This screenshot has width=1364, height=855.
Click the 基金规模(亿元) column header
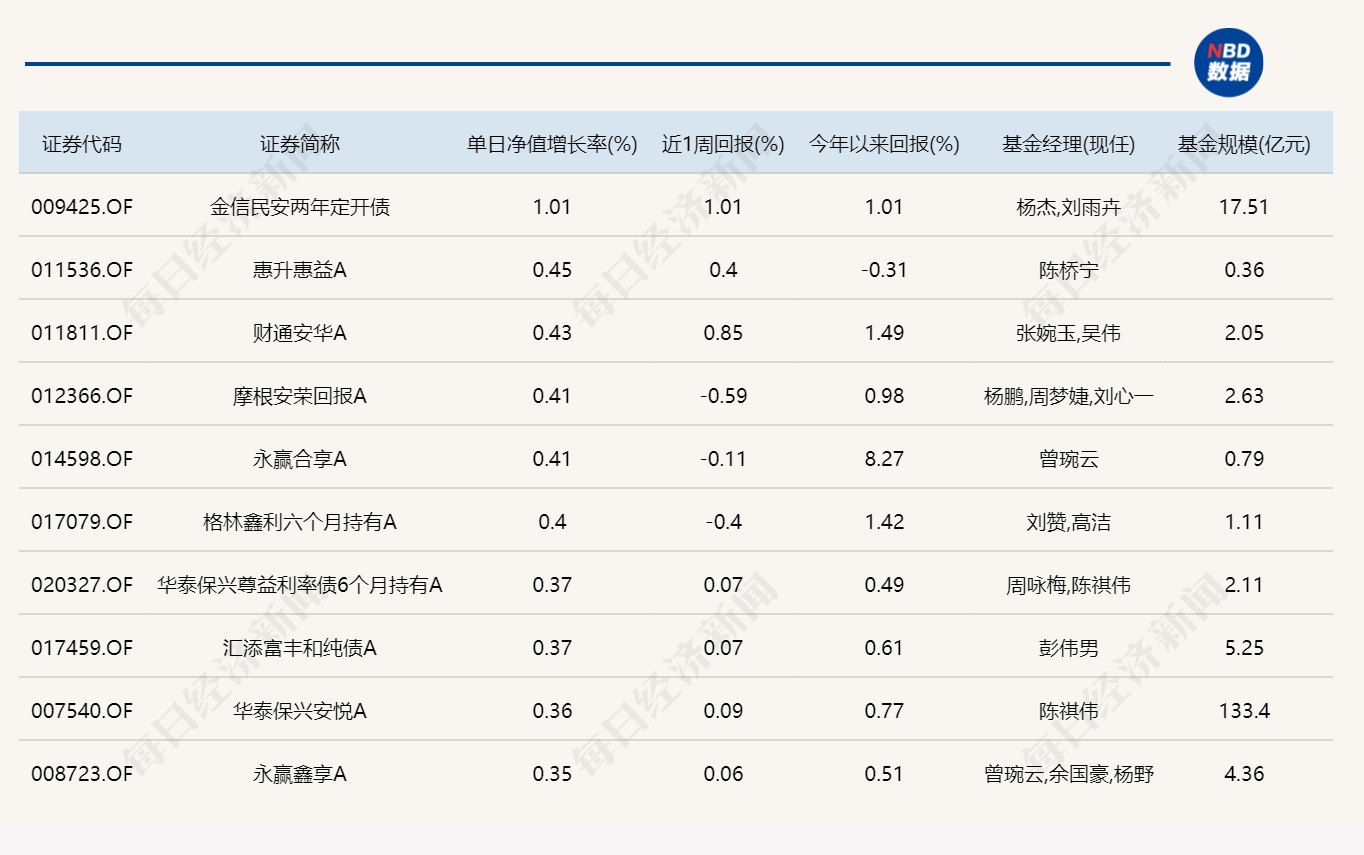(x=1244, y=144)
